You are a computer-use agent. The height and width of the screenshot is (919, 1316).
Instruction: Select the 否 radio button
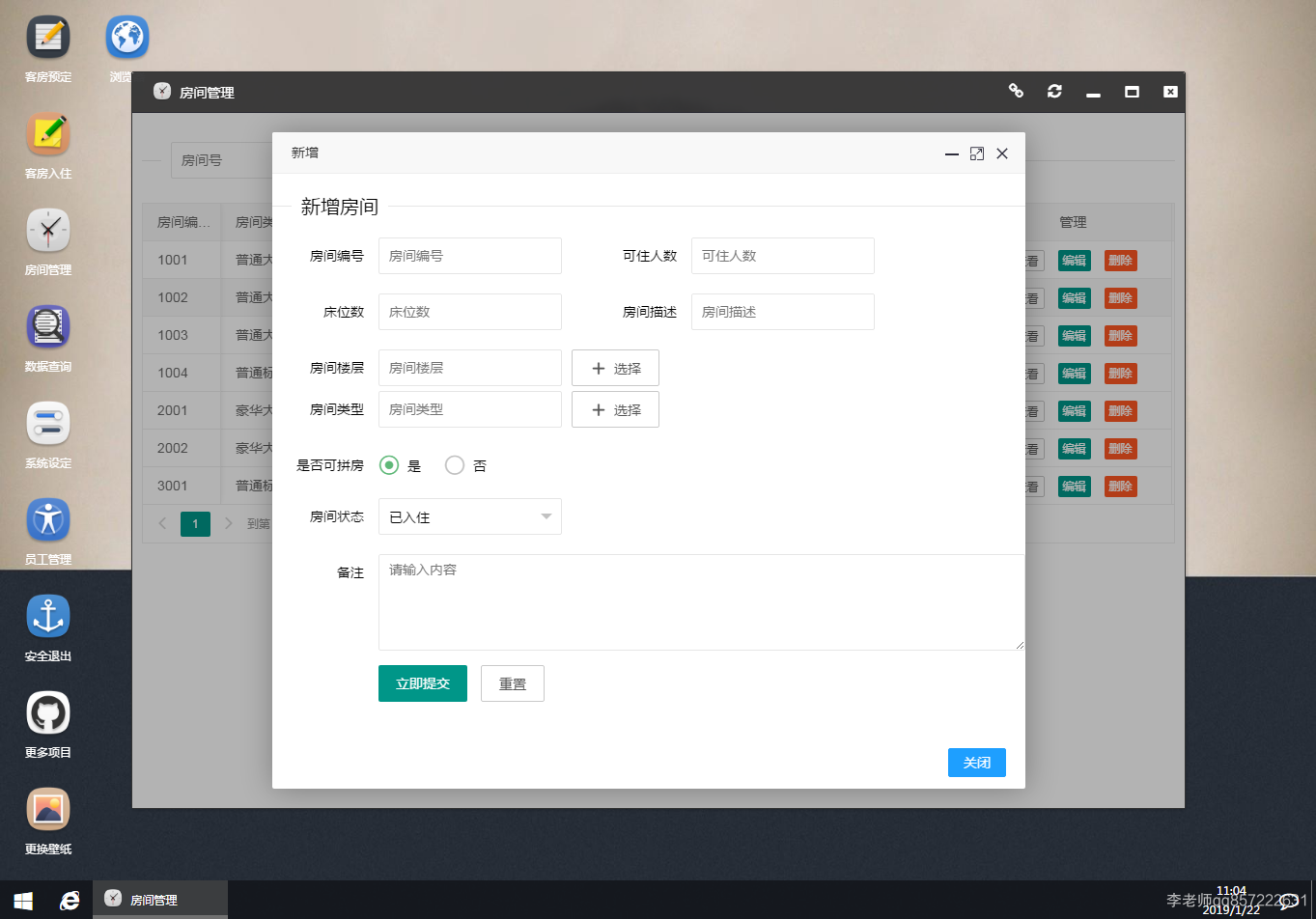pos(455,464)
